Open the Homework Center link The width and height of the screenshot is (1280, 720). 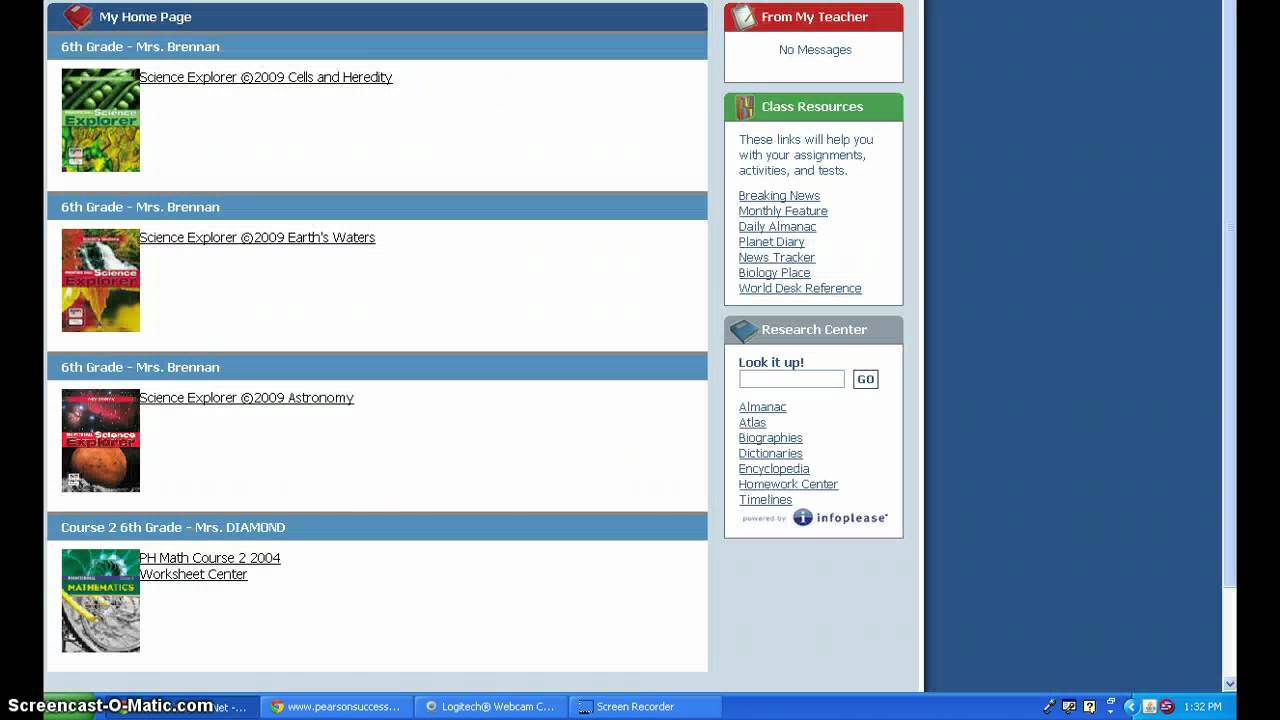click(788, 484)
